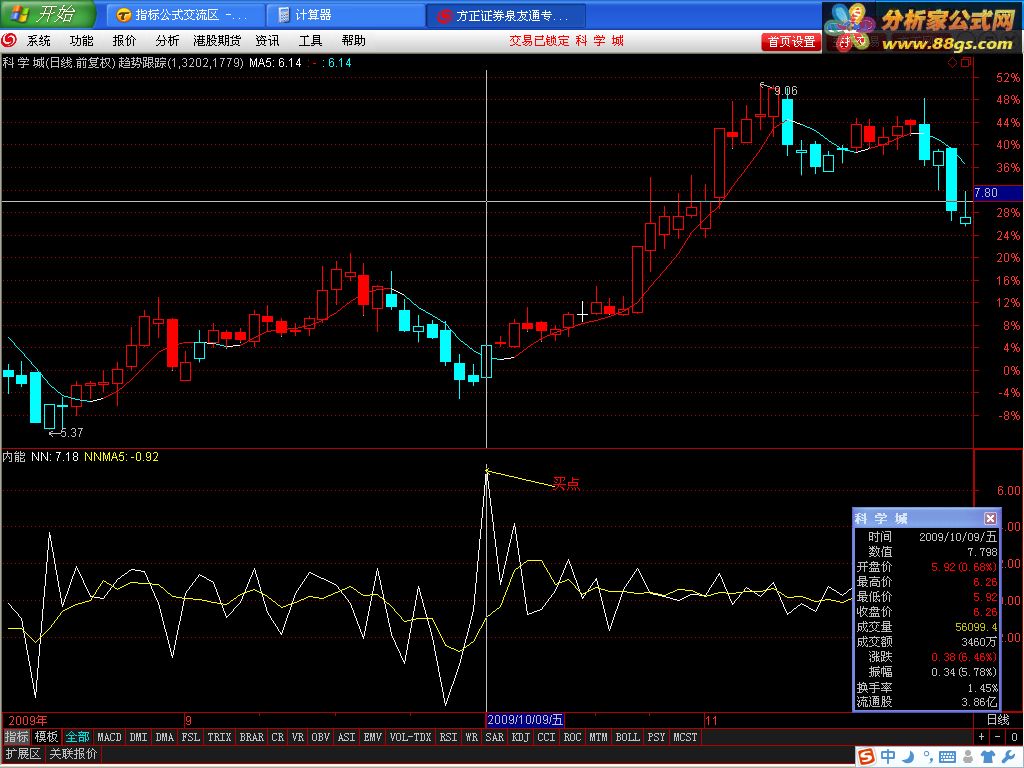Open the 报价 menu
The image size is (1024, 768).
point(124,40)
